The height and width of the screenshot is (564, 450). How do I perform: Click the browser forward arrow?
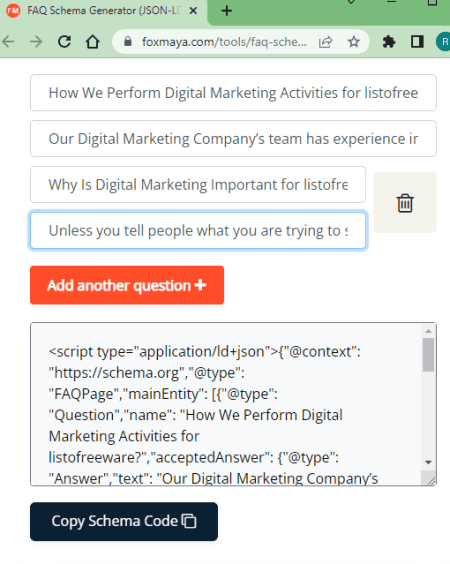coord(36,42)
